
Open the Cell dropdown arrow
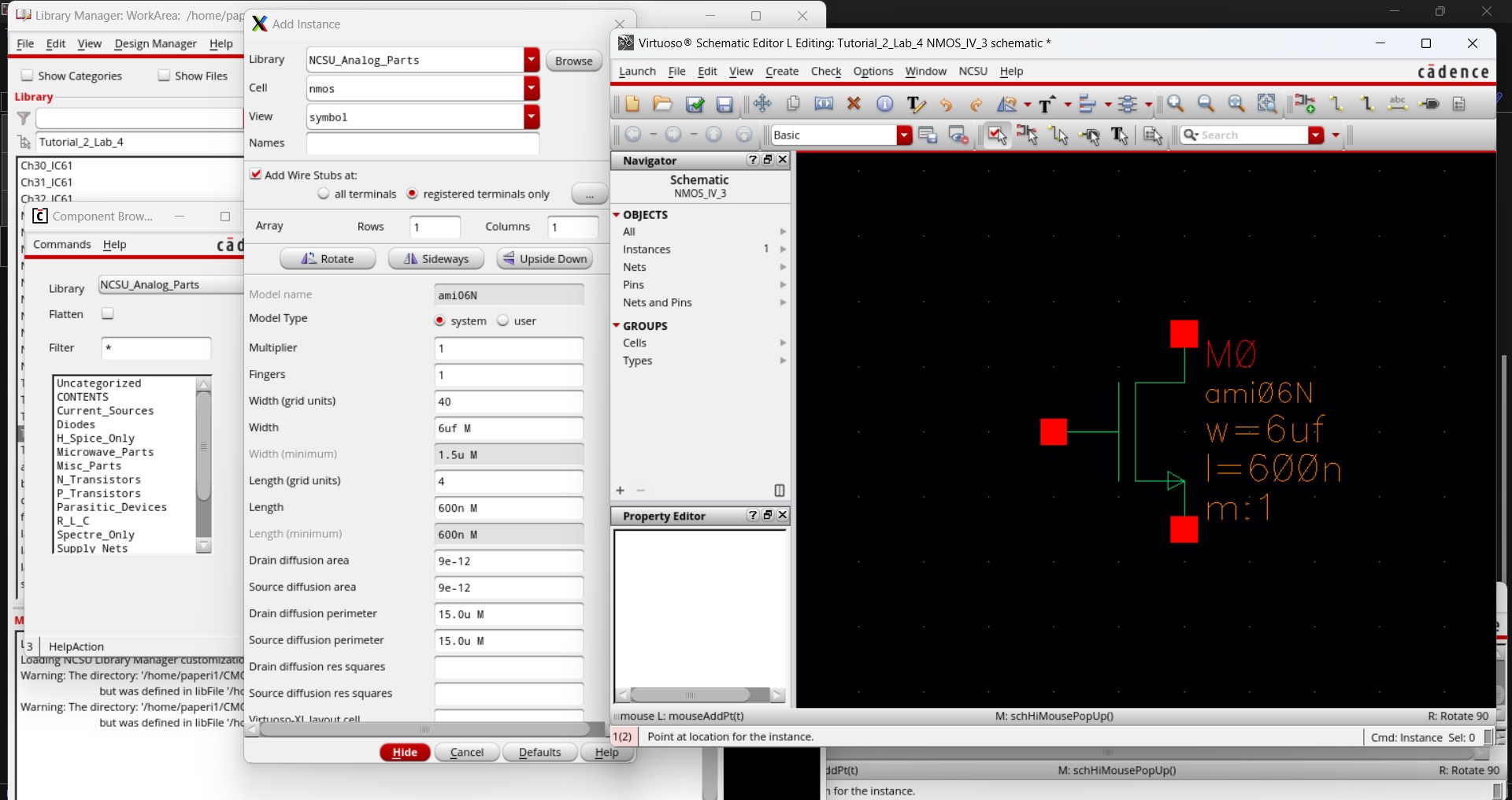coord(532,88)
